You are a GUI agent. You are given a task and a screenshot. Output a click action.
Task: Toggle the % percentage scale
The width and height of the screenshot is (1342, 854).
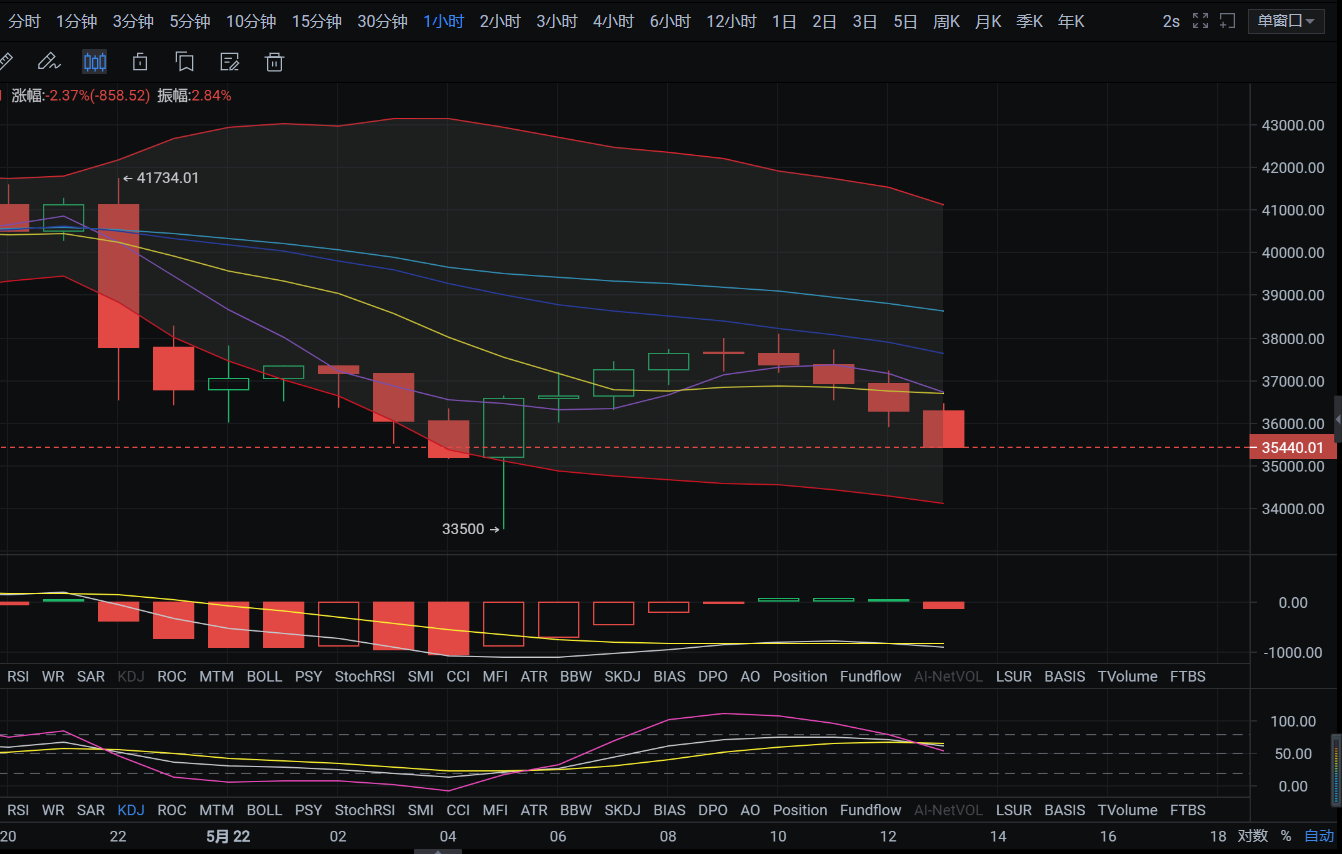click(x=1286, y=836)
